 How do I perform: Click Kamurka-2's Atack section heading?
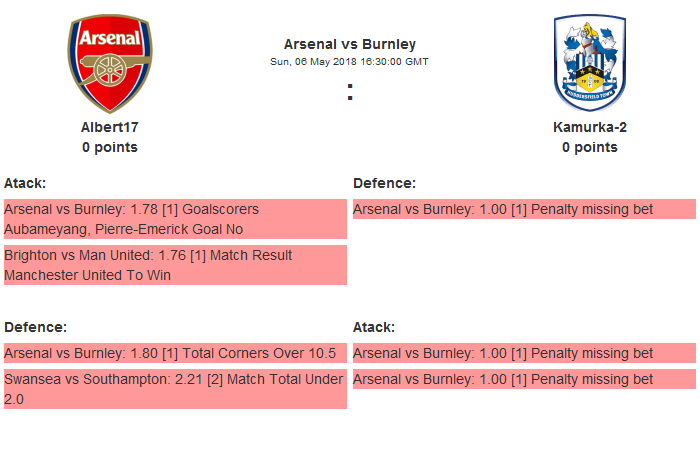point(374,327)
